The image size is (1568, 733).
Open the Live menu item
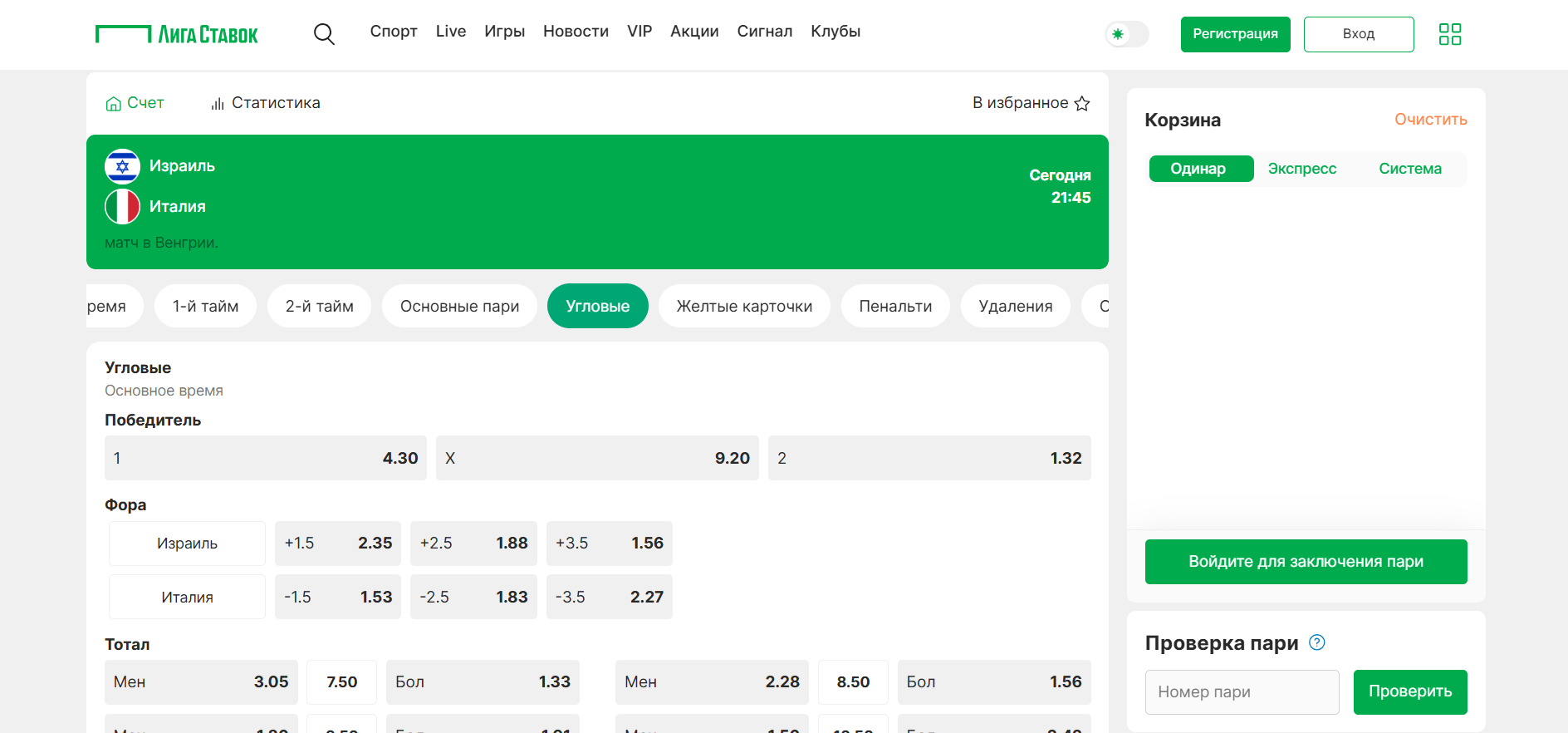pyautogui.click(x=450, y=32)
